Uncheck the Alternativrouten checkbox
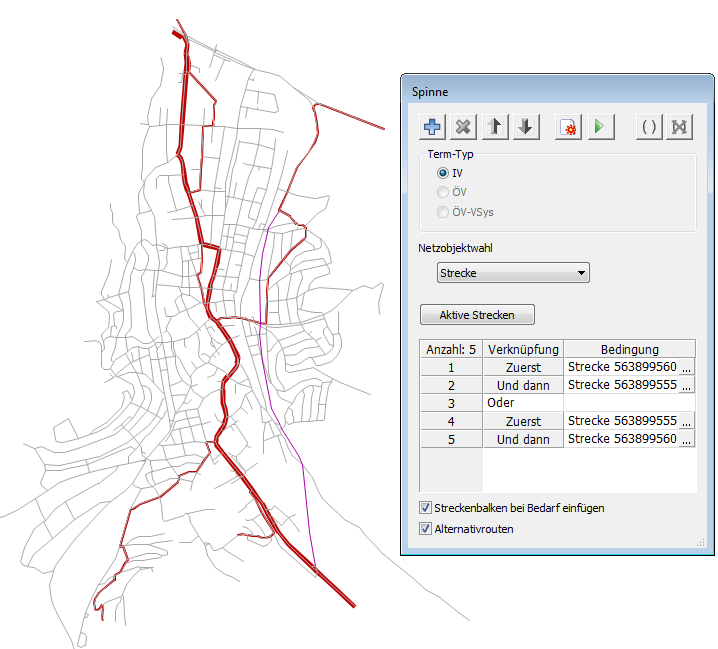718x649 pixels. pyautogui.click(x=426, y=528)
